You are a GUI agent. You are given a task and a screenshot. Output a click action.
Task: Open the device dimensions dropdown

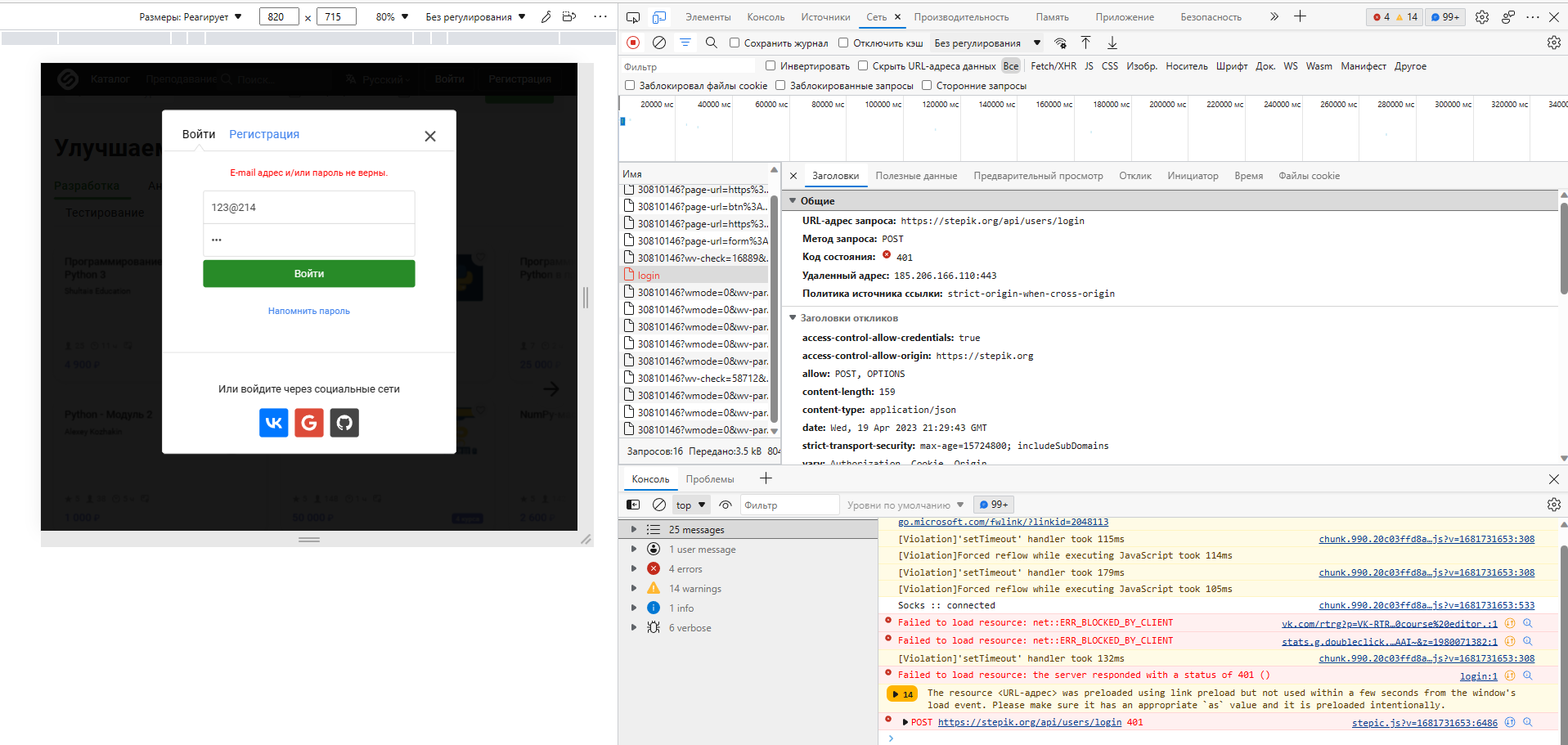pos(191,16)
